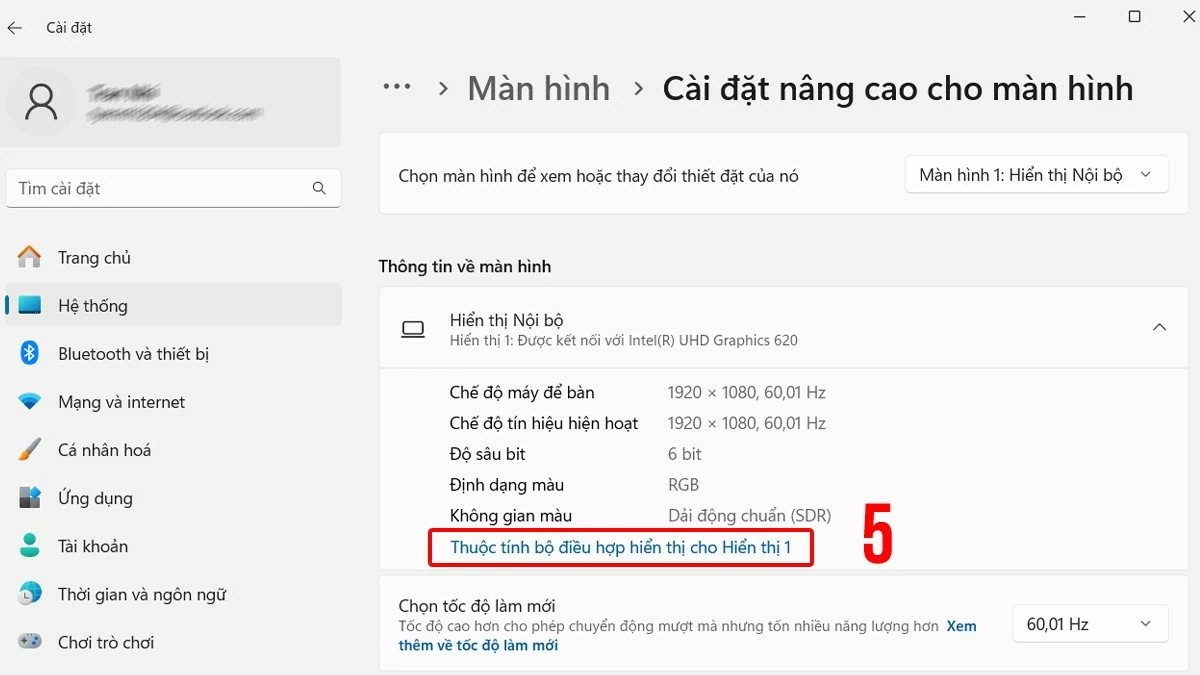Go to Mạng và internet section

(x=120, y=401)
